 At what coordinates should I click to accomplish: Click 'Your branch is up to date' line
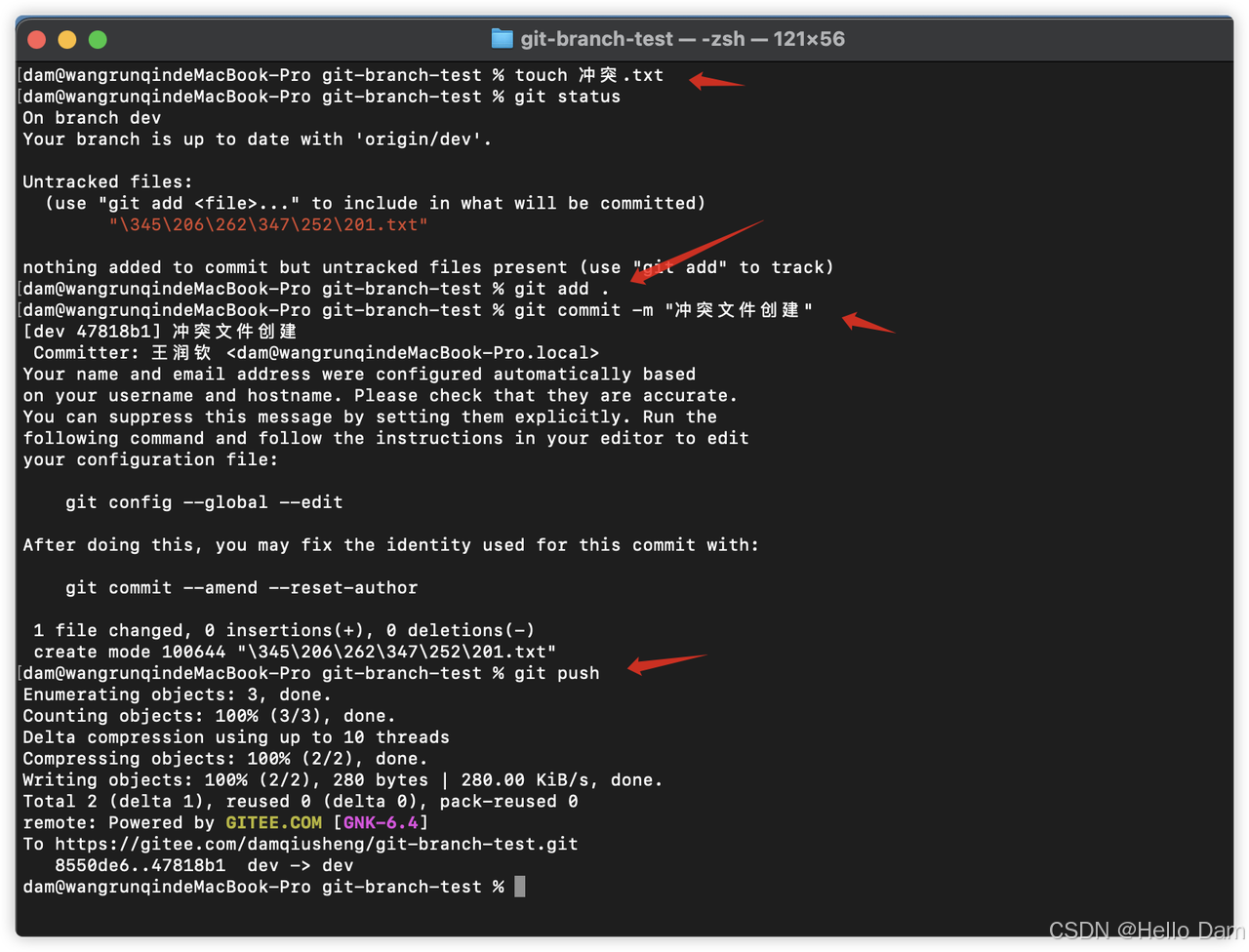(x=258, y=139)
